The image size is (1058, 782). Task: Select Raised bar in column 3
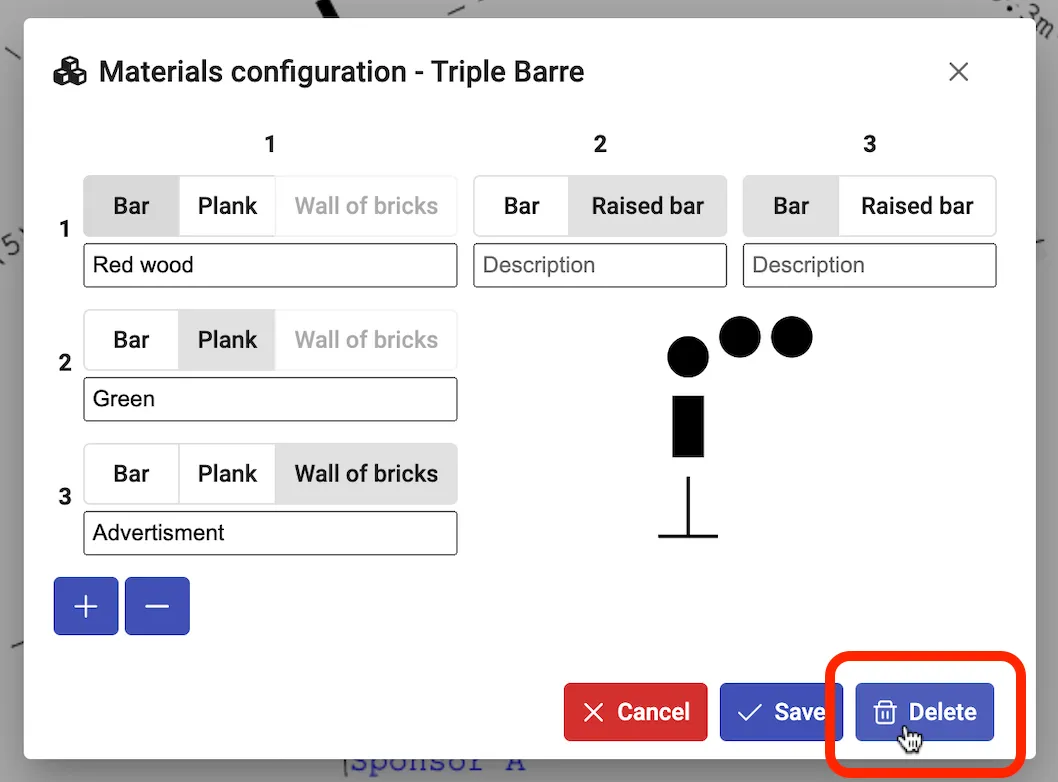point(916,206)
